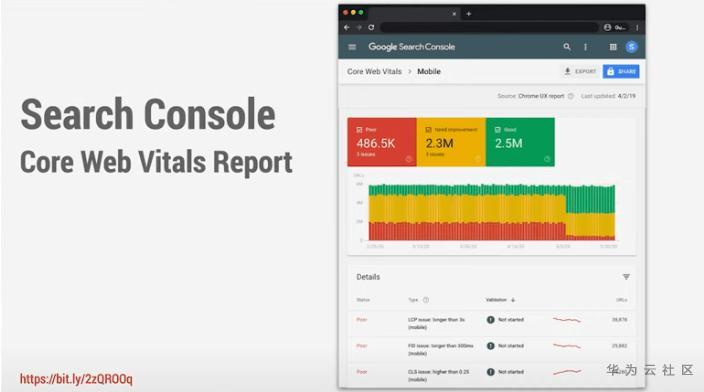Screen dimensions: 704x392
Task: Click the browser address bar
Action: click(x=489, y=27)
